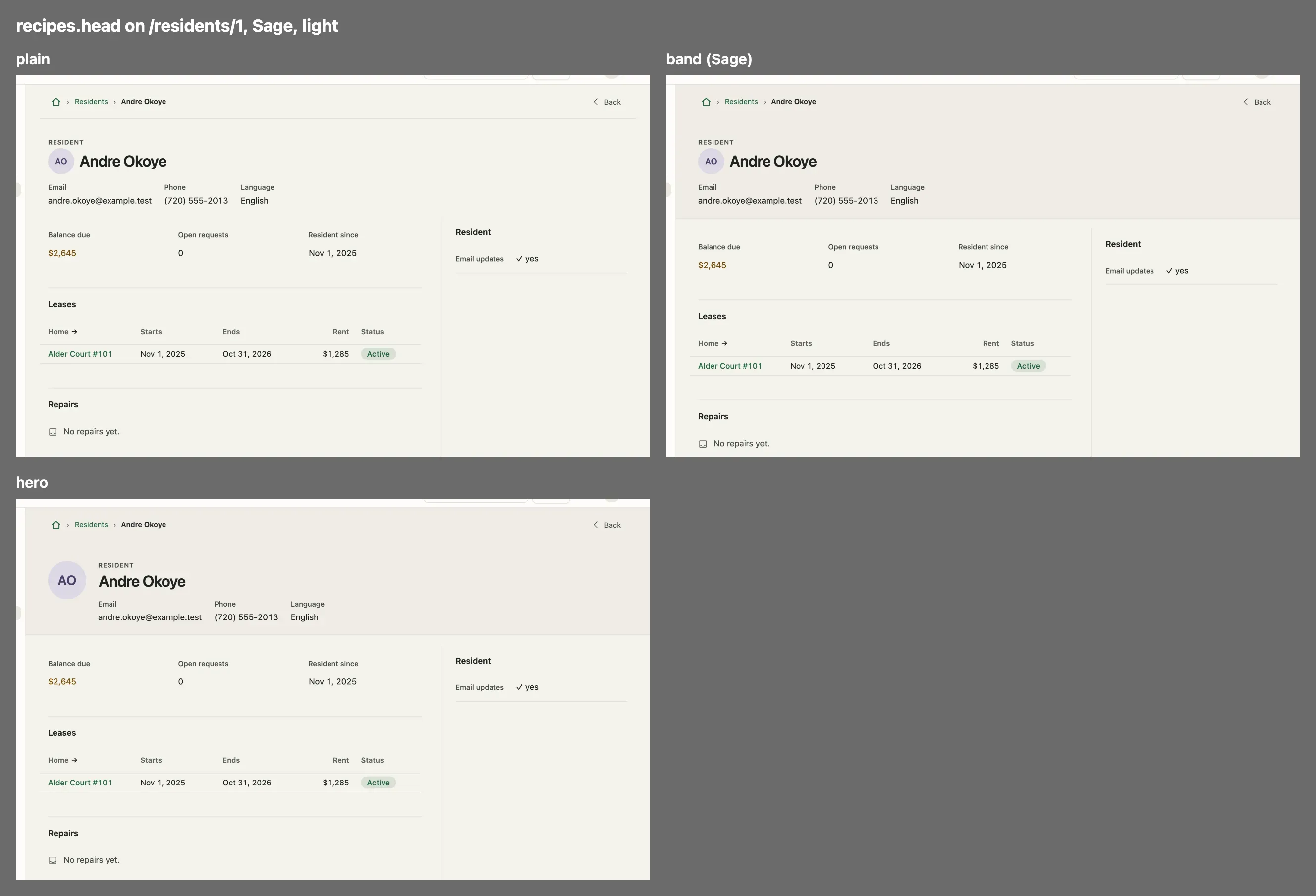Screen dimensions: 1316x896
Task: Click the Resident since Nov 1, 2025 value in hero panel
Action: [x=332, y=682]
